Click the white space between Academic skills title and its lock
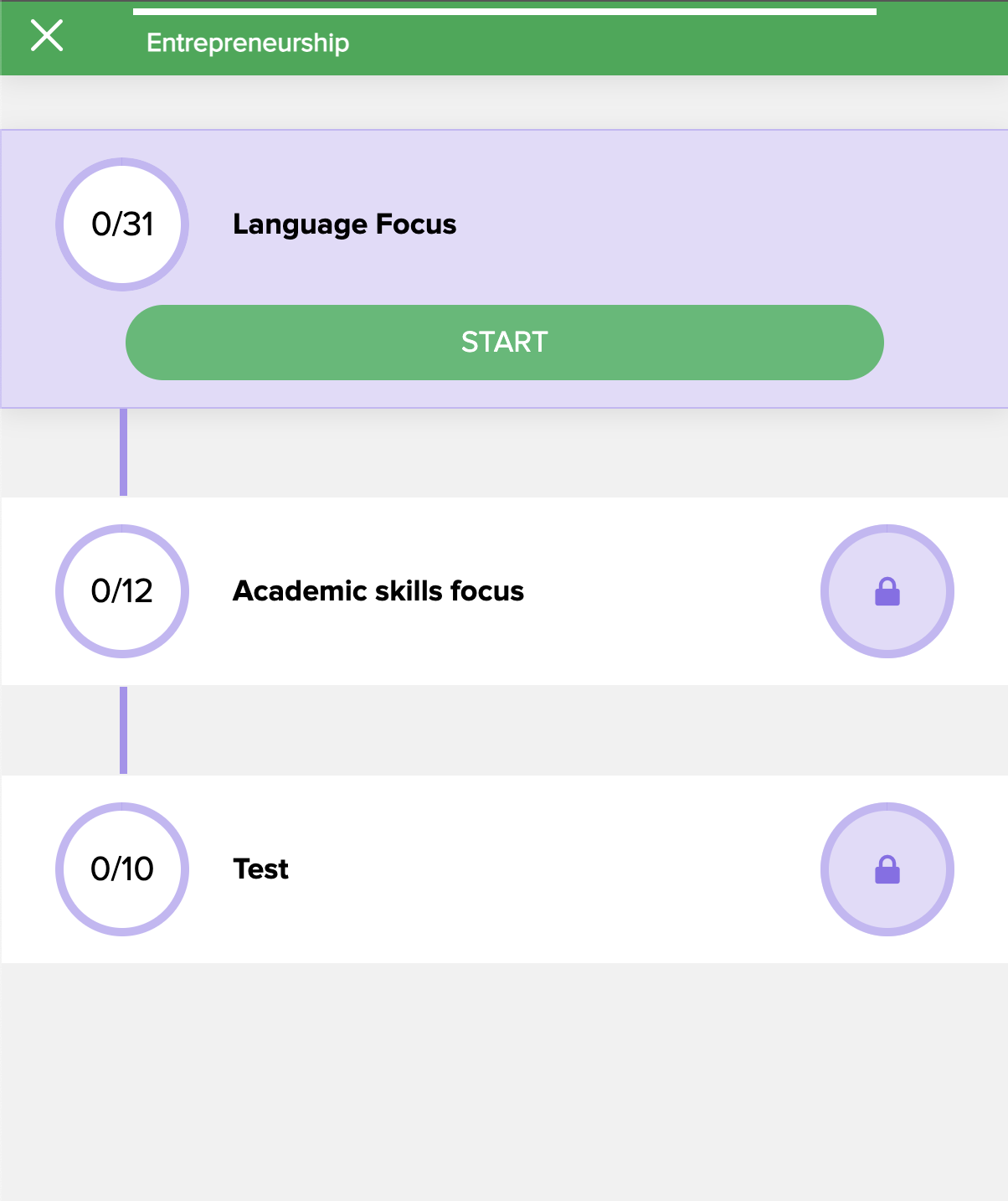The width and height of the screenshot is (1008, 1201). [x=670, y=591]
